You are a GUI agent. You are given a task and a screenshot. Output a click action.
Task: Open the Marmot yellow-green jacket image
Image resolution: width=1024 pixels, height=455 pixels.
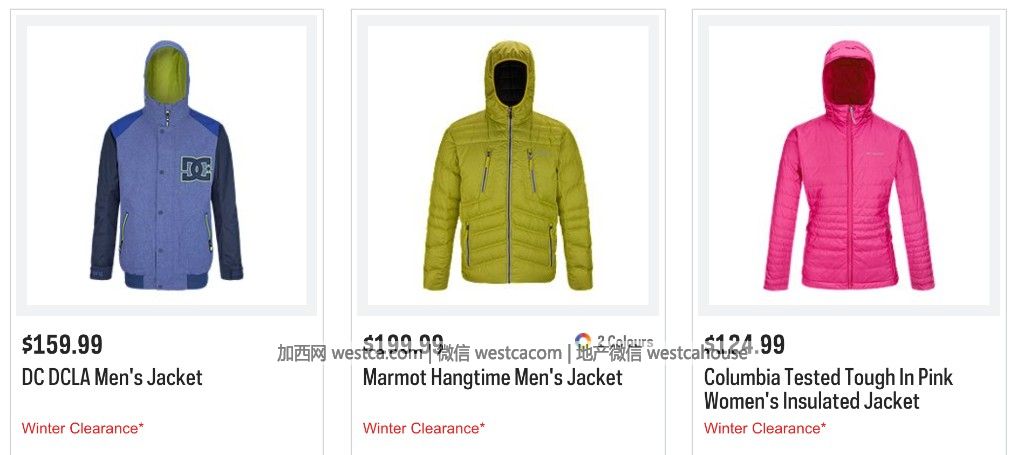point(508,165)
